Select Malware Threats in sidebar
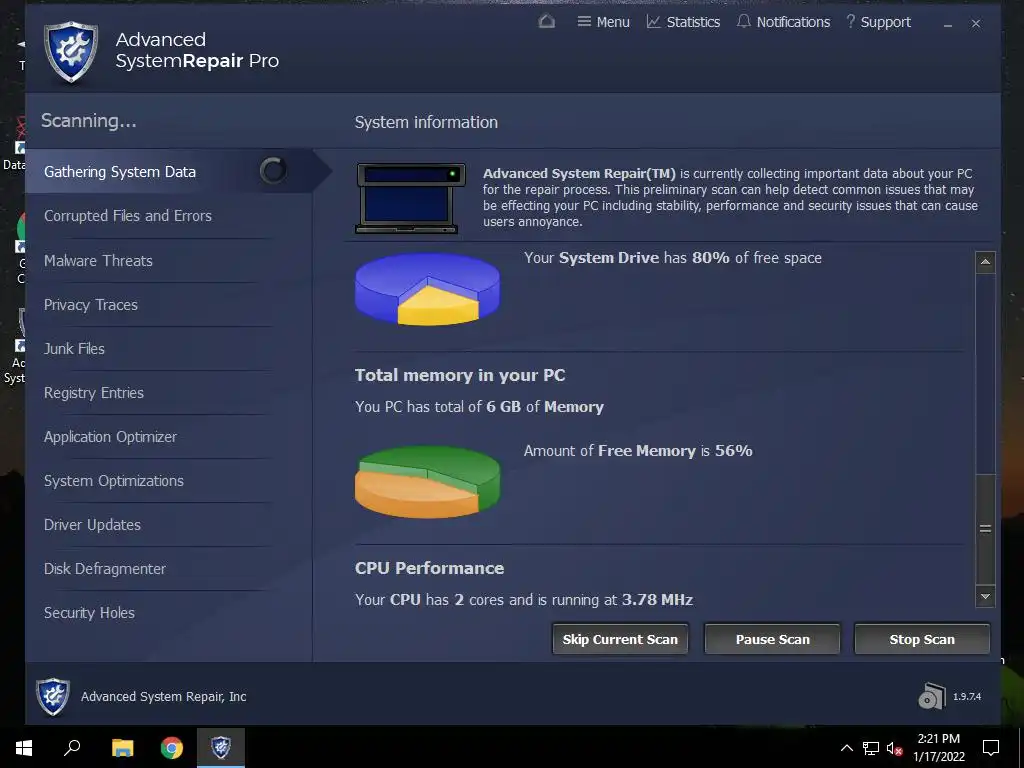 [x=98, y=261]
